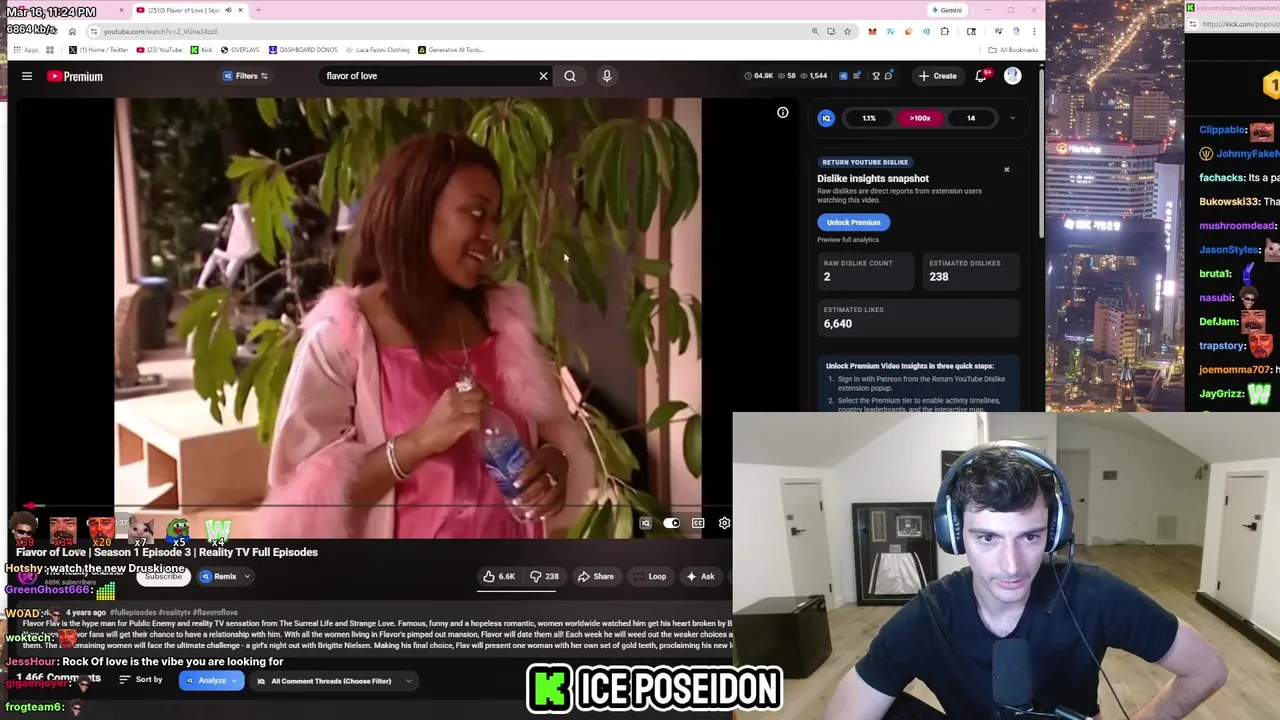Open player settings gear
This screenshot has width=1280, height=720.
[724, 523]
